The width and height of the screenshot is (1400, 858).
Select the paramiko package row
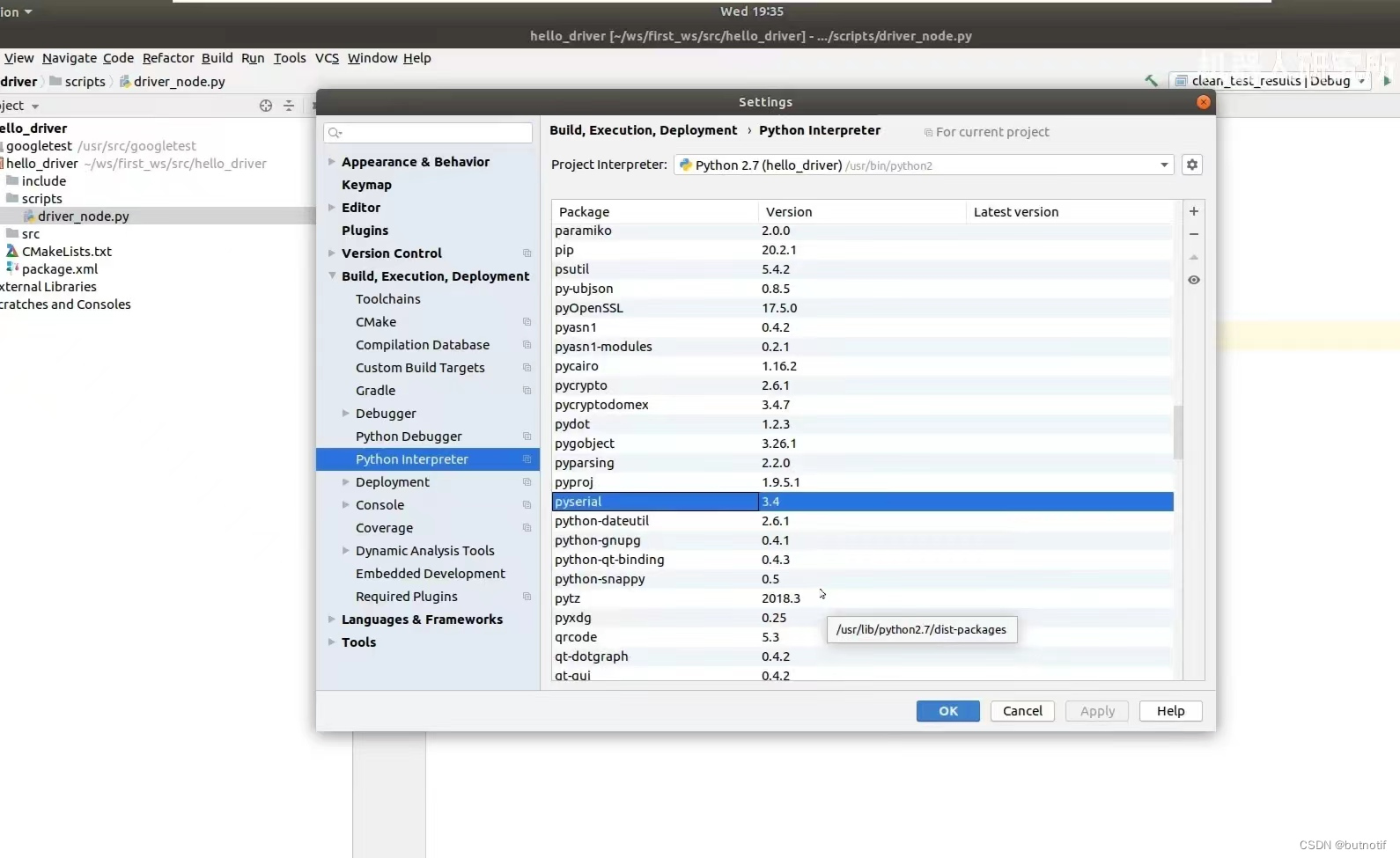coord(863,231)
